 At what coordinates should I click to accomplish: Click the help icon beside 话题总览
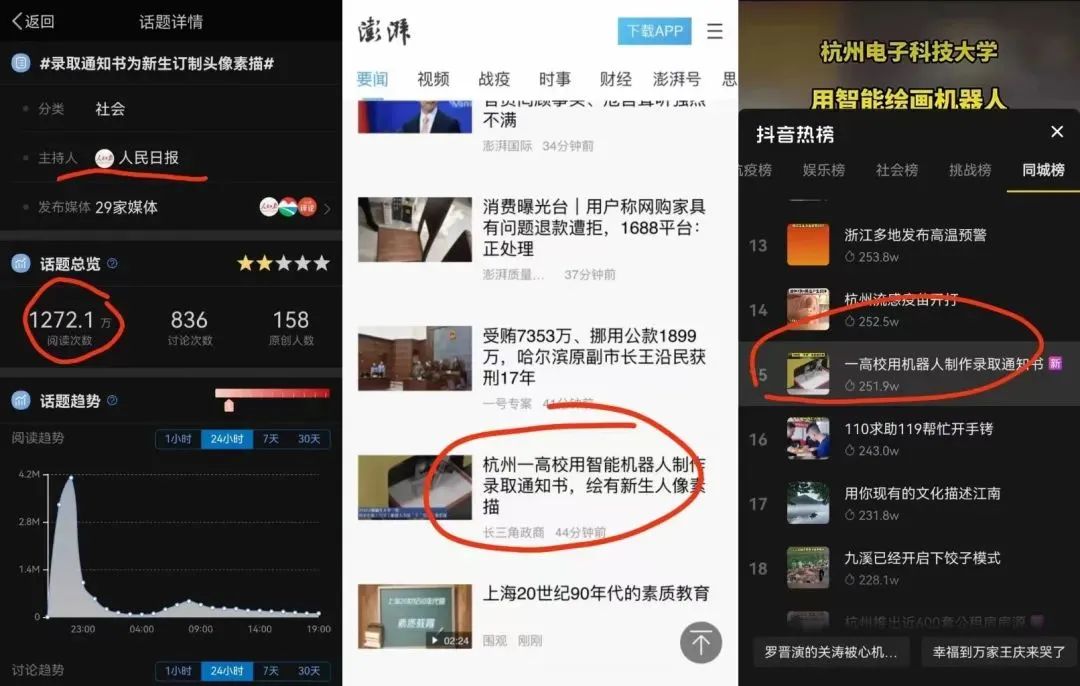(112, 264)
